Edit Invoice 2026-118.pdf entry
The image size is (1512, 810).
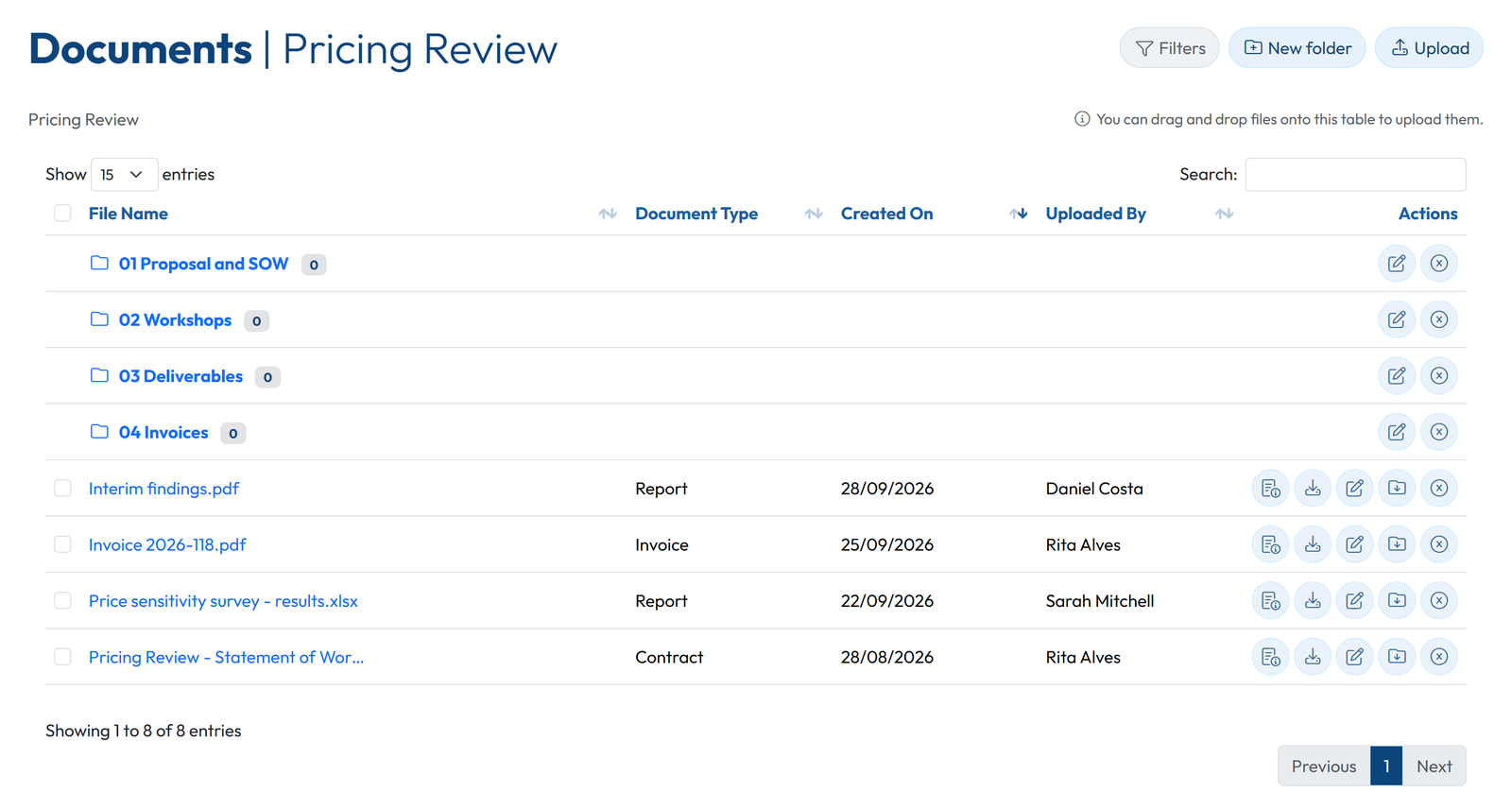1355,544
